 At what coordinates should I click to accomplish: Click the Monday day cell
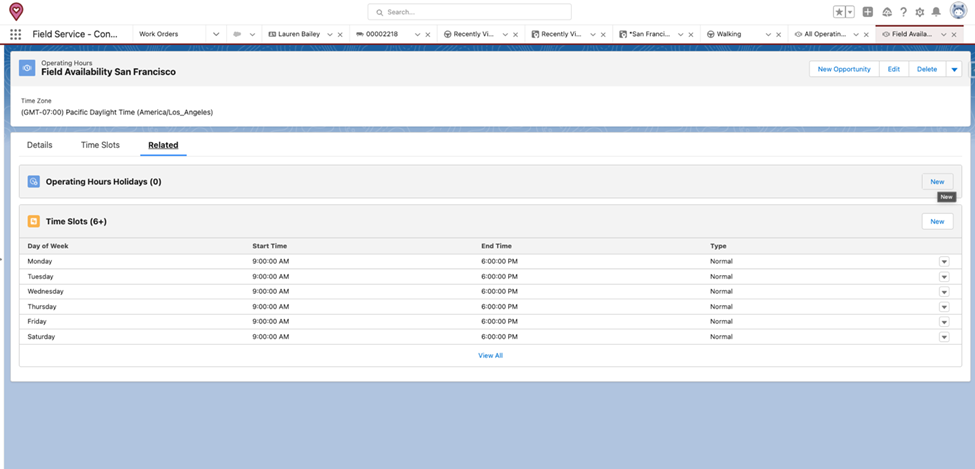40,261
